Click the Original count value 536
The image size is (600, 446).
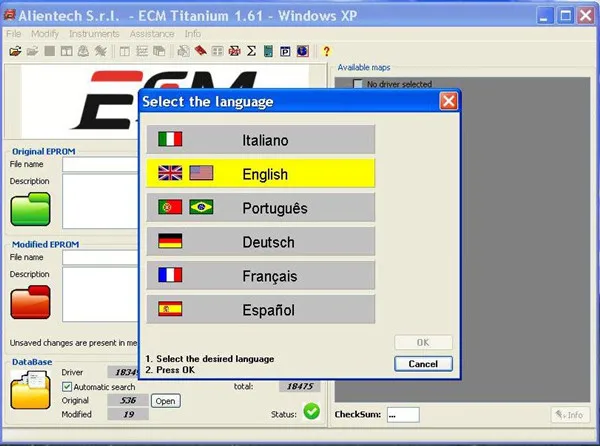(x=128, y=400)
